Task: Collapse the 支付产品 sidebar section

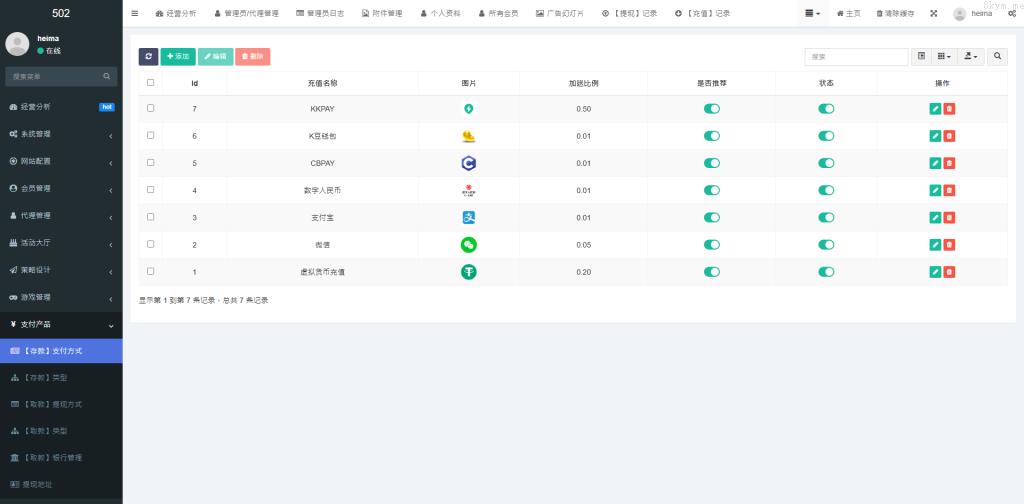Action: tap(61, 324)
